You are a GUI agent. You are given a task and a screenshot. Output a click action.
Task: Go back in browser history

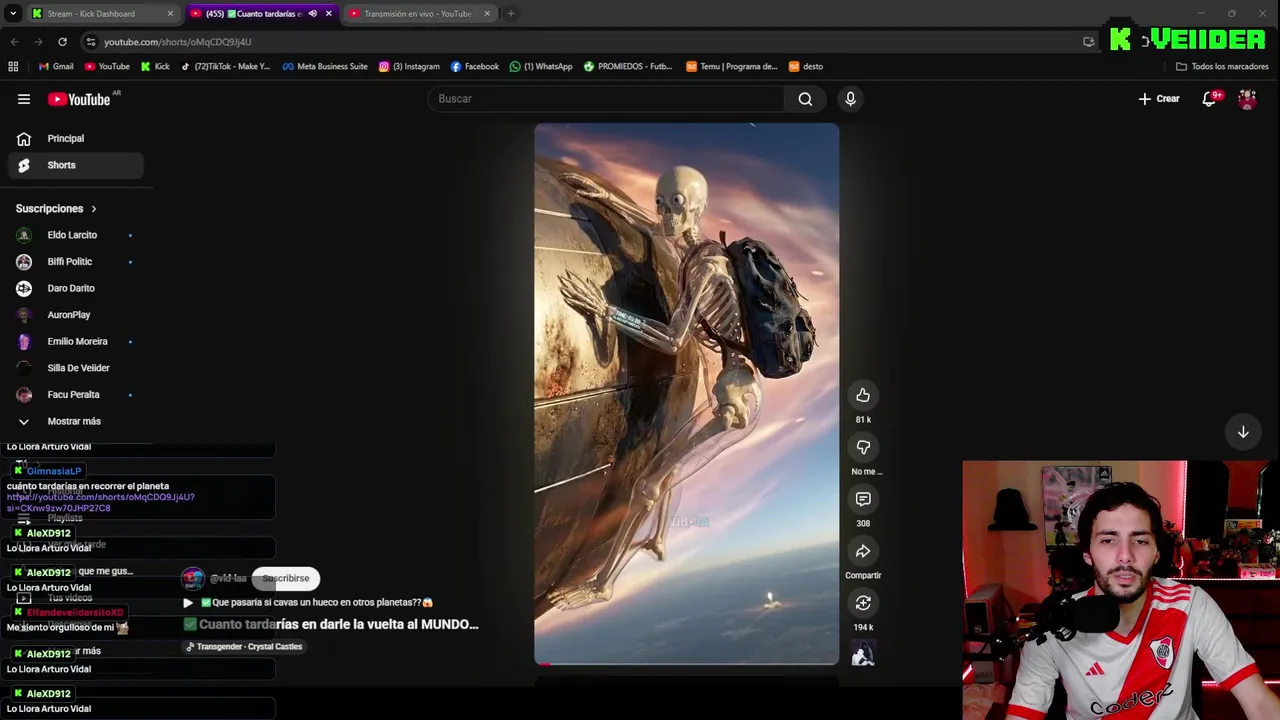14,42
